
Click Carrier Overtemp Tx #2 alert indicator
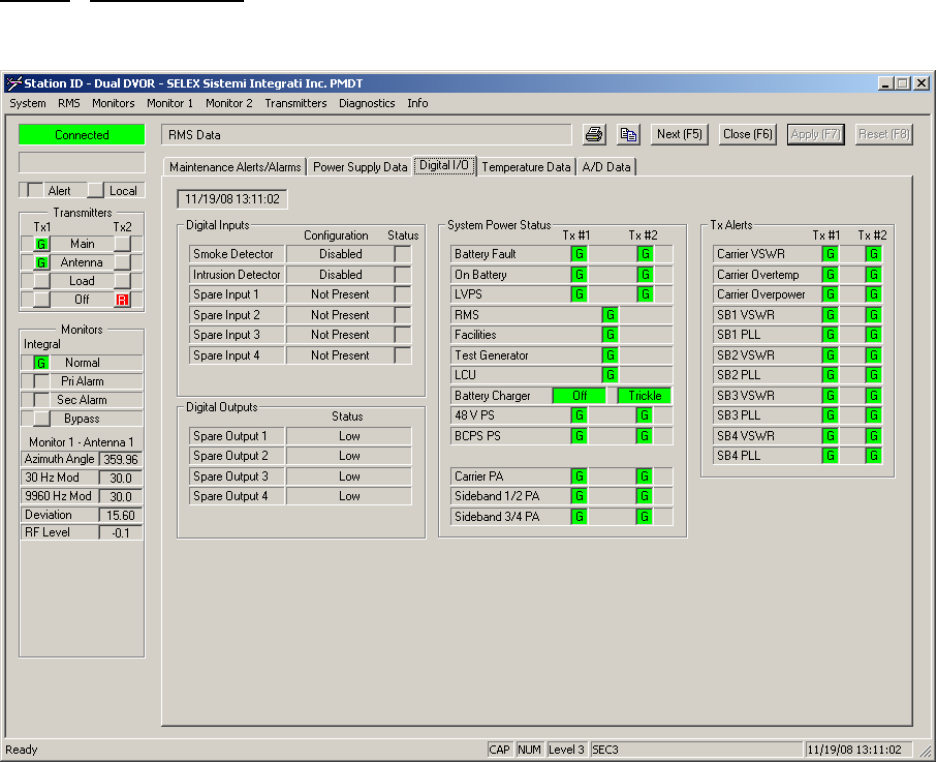pos(873,274)
